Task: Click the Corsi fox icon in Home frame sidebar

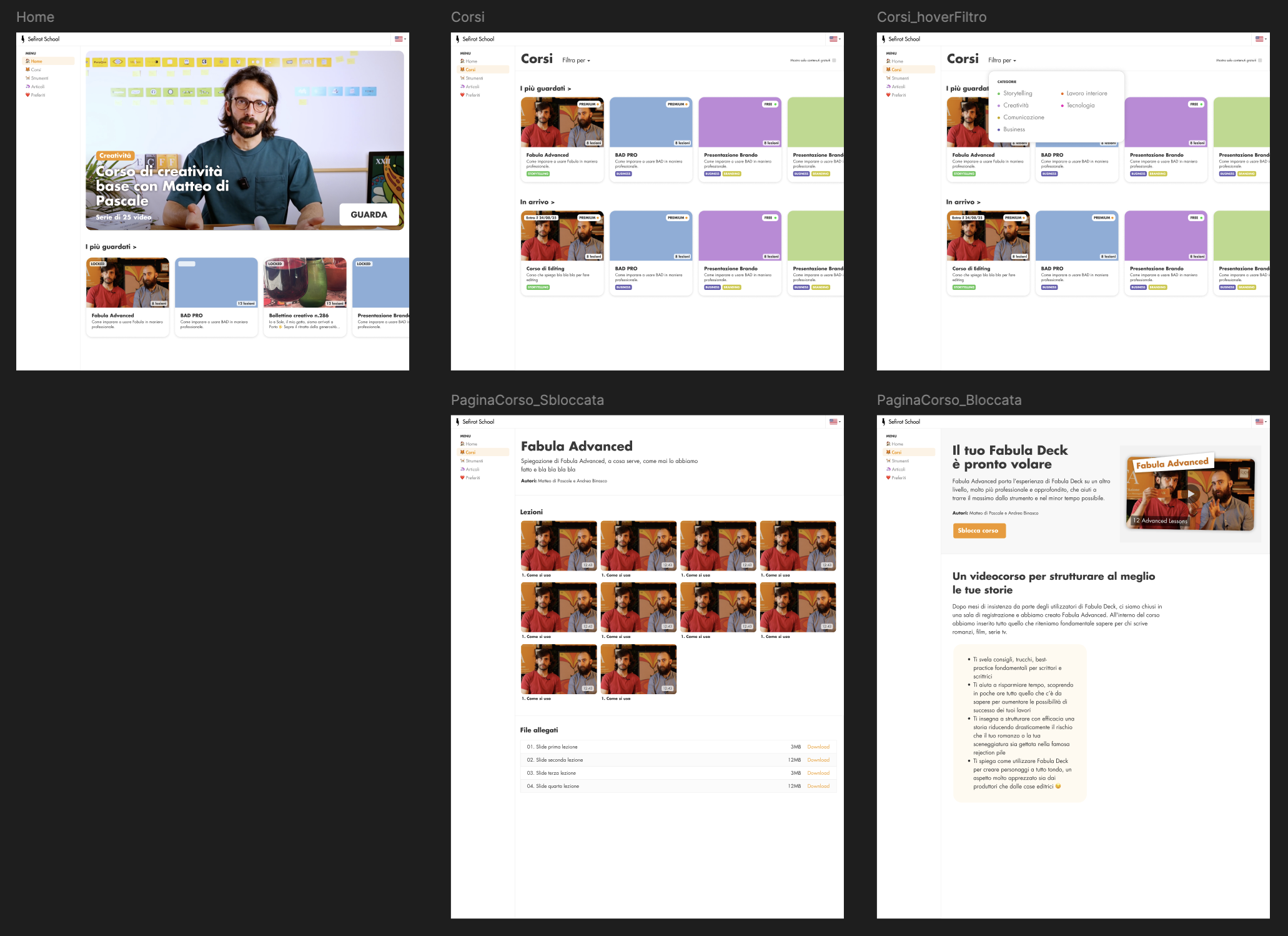Action: coord(27,70)
